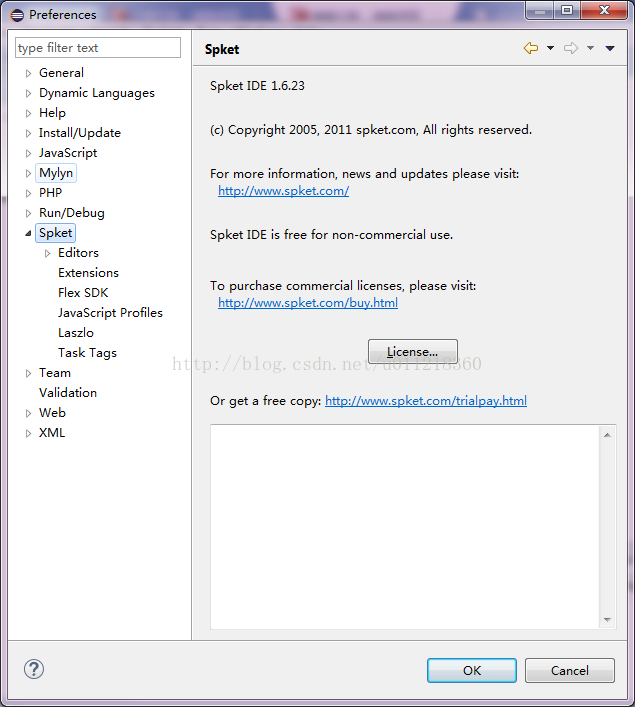This screenshot has width=635, height=707.
Task: Select the XML category
Action: 52,433
